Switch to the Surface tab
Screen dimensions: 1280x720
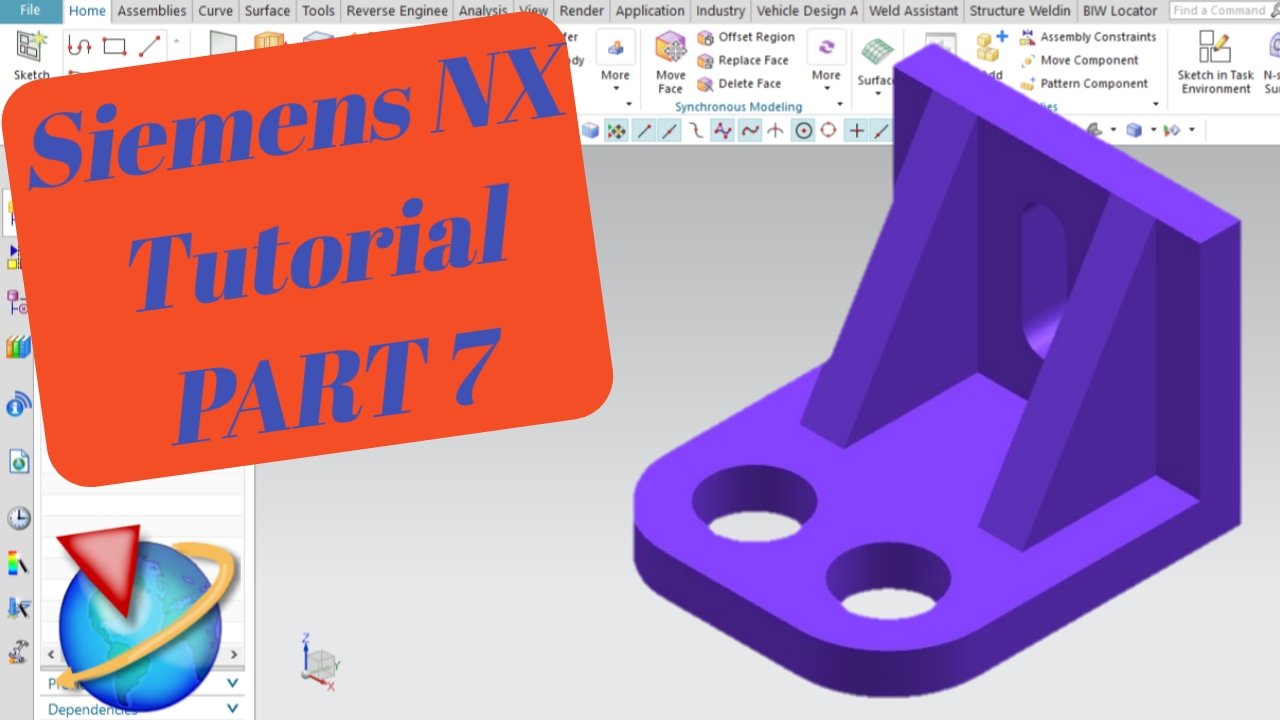point(268,11)
